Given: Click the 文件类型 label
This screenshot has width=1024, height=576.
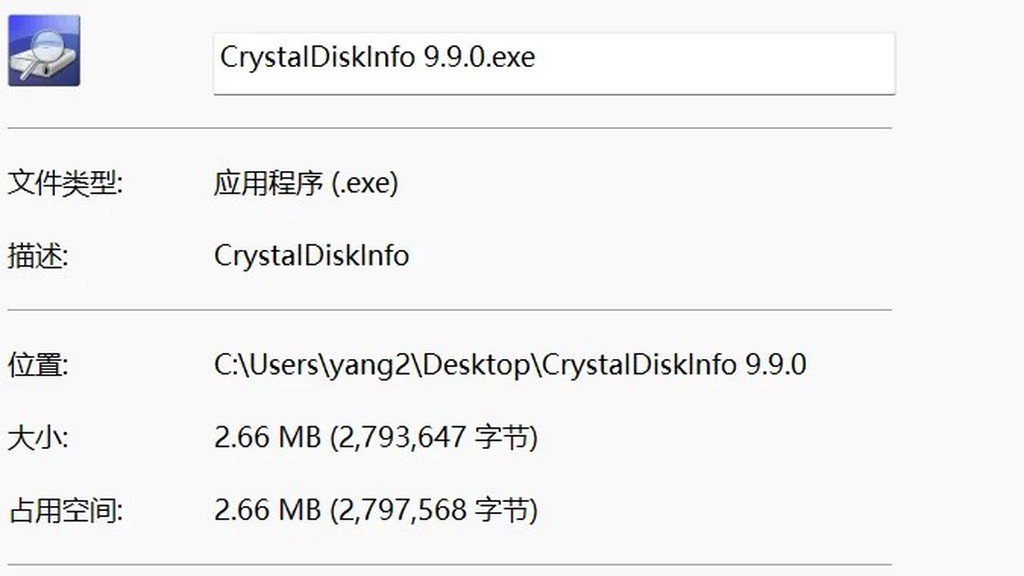Looking at the screenshot, I should (x=65, y=183).
